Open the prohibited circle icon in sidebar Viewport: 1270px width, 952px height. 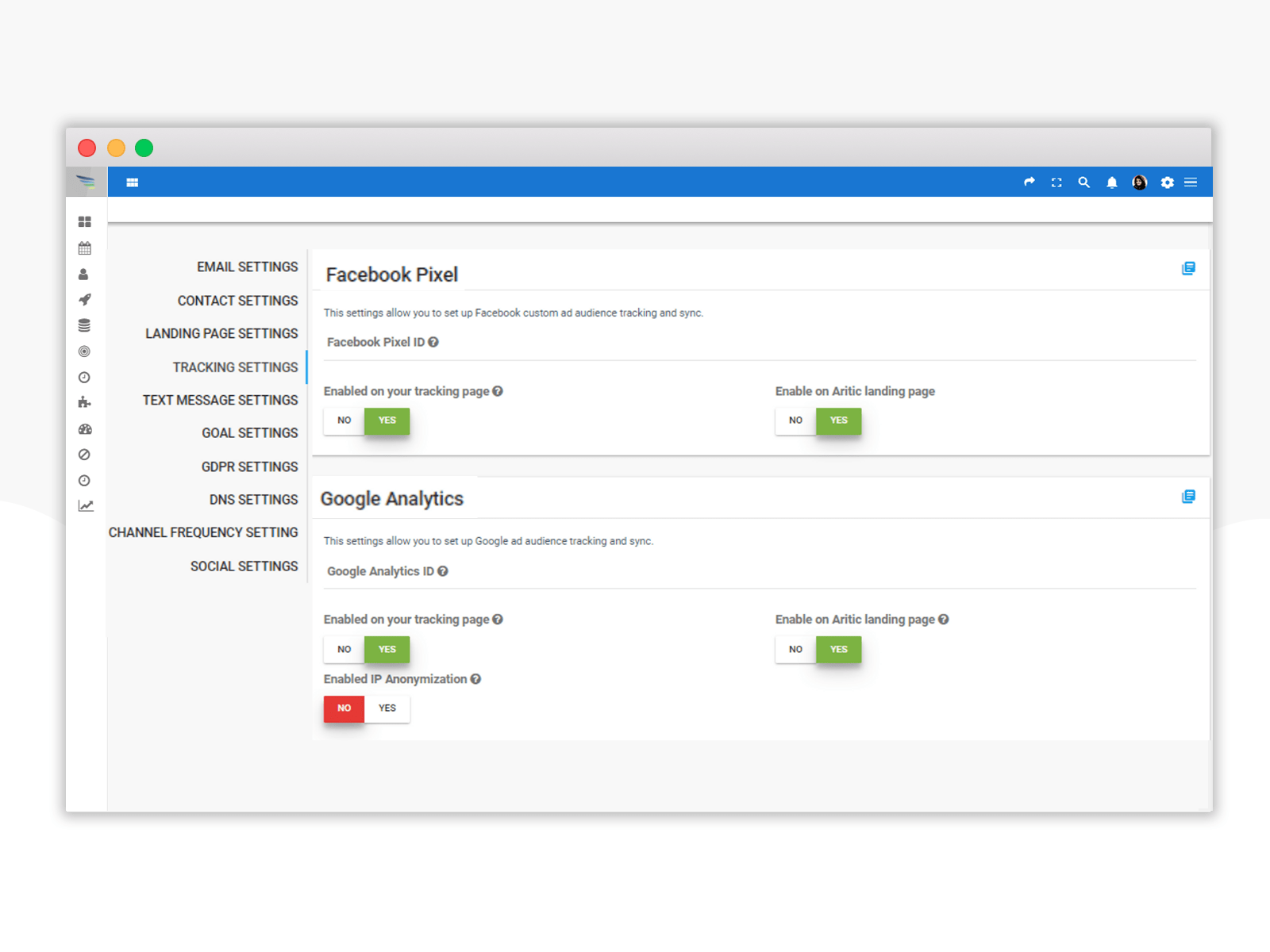pos(84,455)
